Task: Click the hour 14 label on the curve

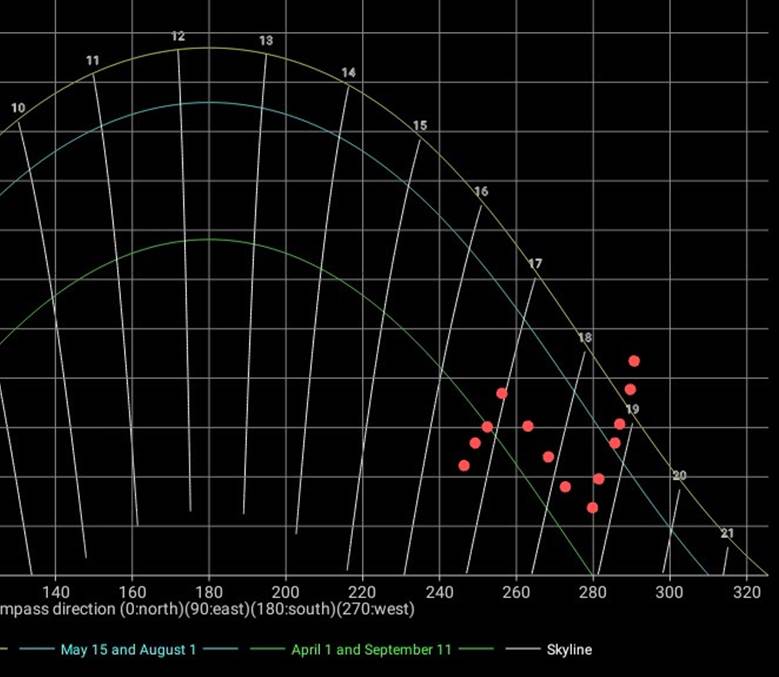Action: (348, 73)
